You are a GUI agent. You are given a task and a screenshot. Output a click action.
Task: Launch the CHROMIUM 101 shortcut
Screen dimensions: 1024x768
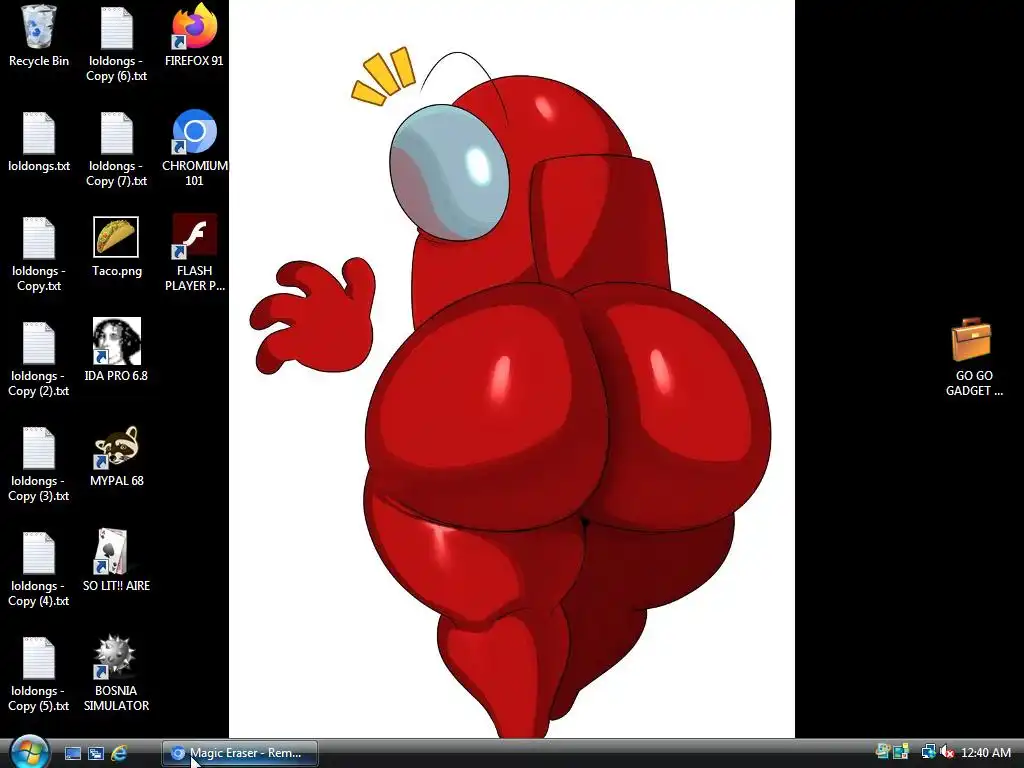(195, 148)
